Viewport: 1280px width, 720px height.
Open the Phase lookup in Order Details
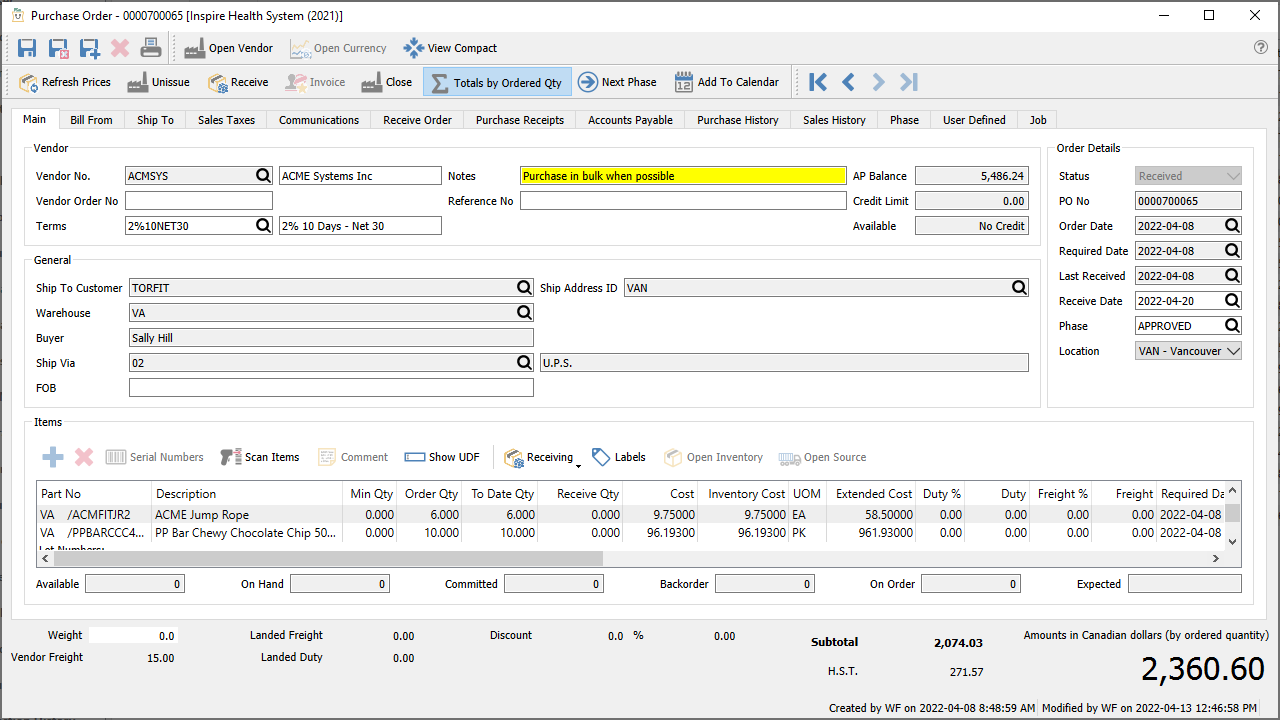(1232, 326)
